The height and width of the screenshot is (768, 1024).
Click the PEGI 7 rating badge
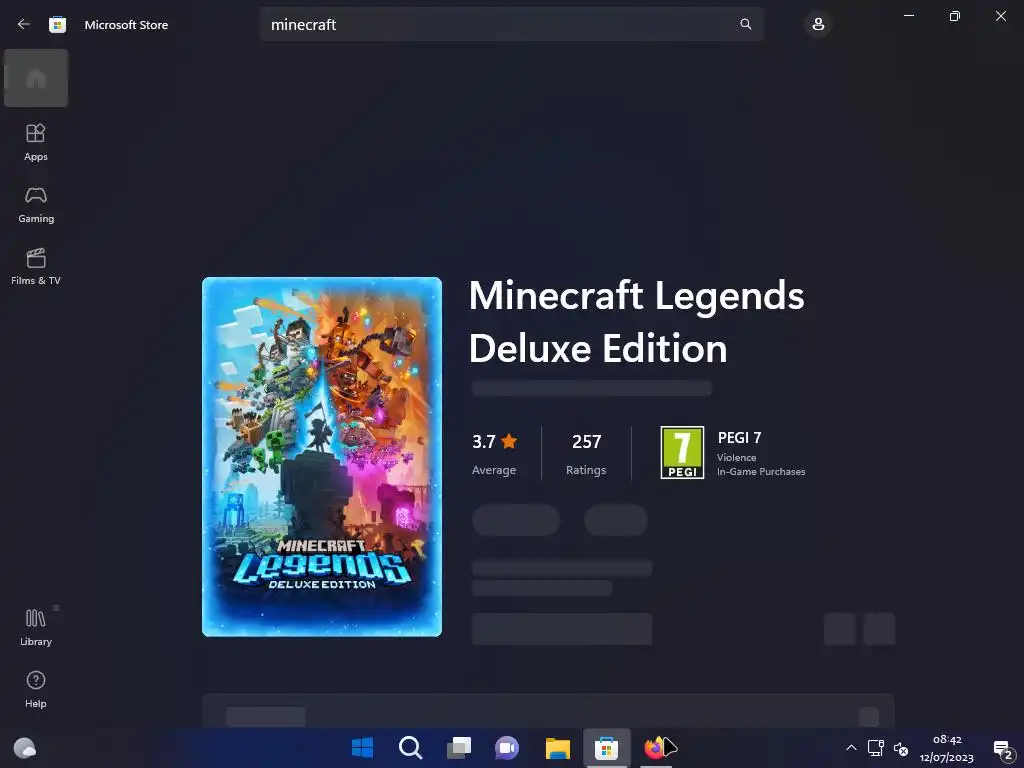pyautogui.click(x=682, y=452)
